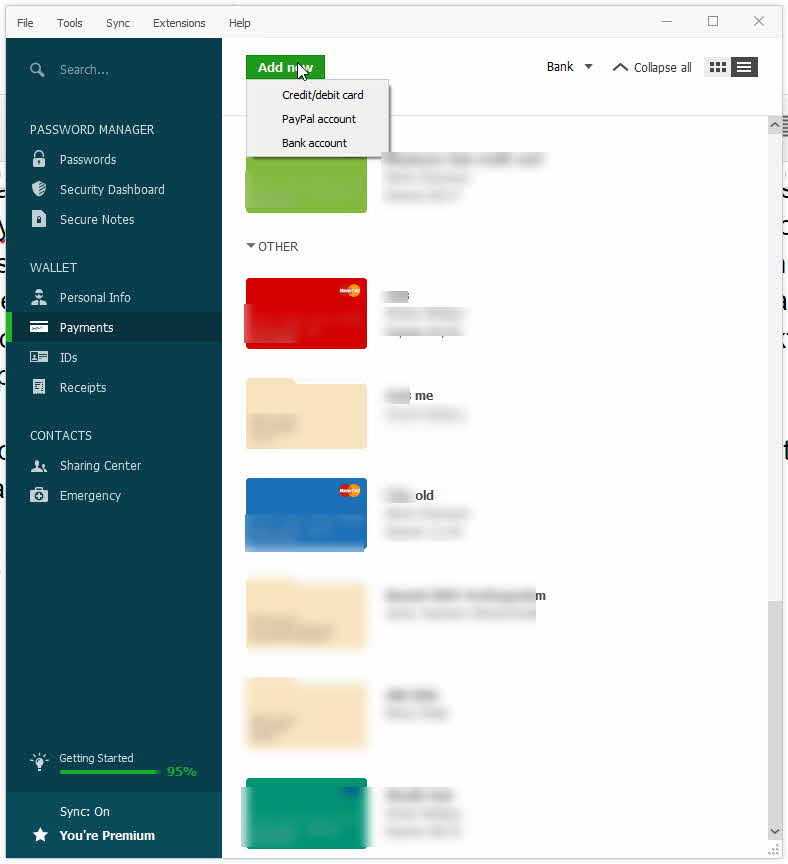Switch to list view layout
This screenshot has width=788, height=864.
(x=744, y=67)
